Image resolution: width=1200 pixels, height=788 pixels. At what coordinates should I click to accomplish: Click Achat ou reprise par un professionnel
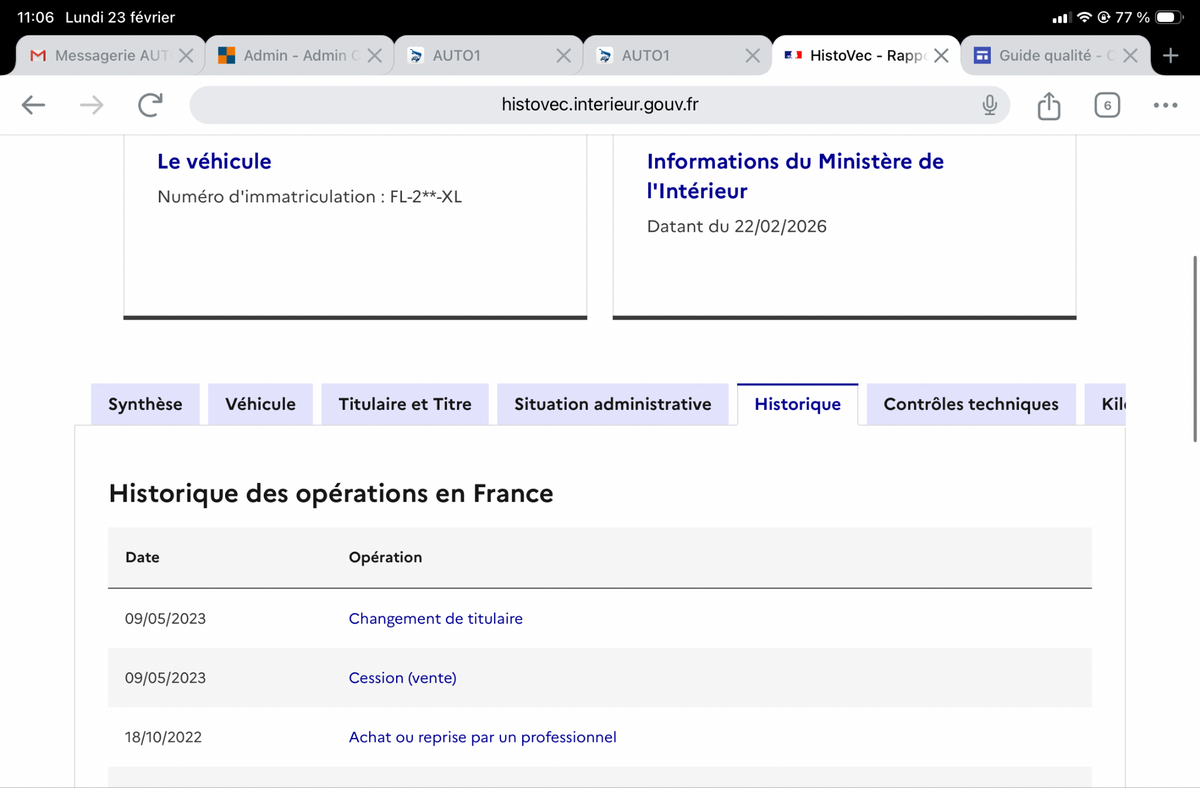point(482,737)
